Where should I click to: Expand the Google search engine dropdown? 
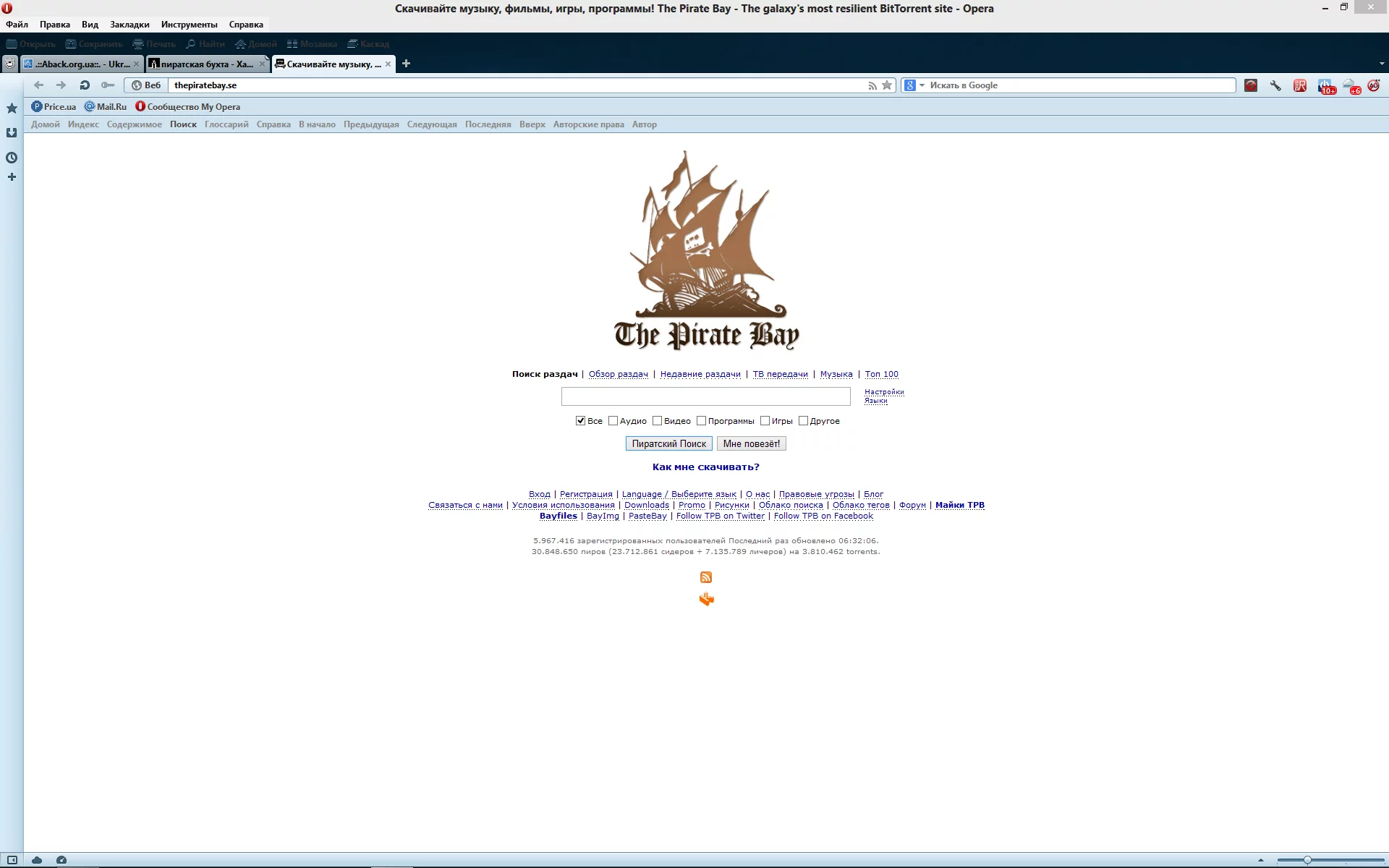(x=922, y=85)
